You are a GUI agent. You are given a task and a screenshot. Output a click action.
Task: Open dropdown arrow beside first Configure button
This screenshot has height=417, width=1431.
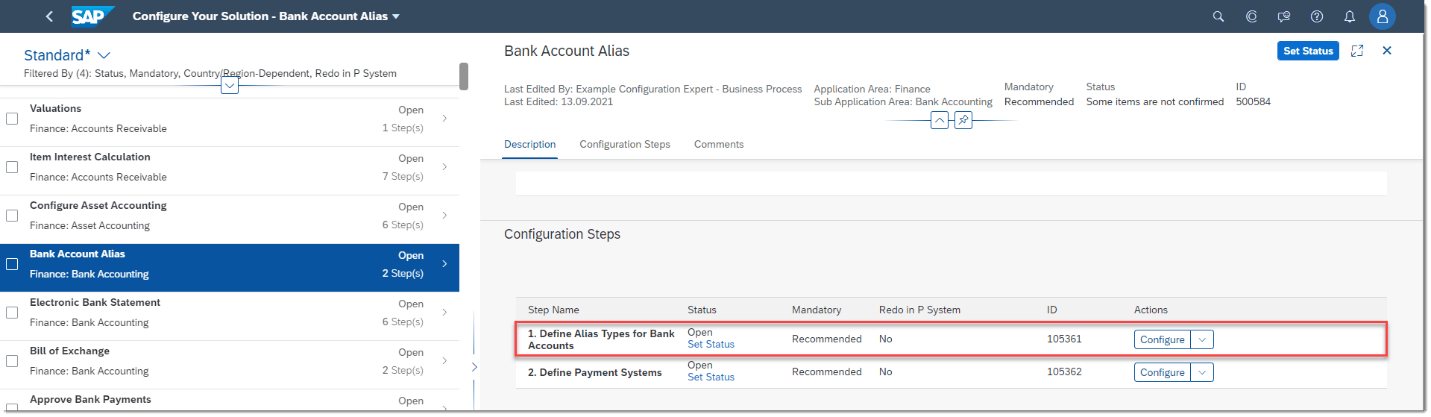point(1202,340)
